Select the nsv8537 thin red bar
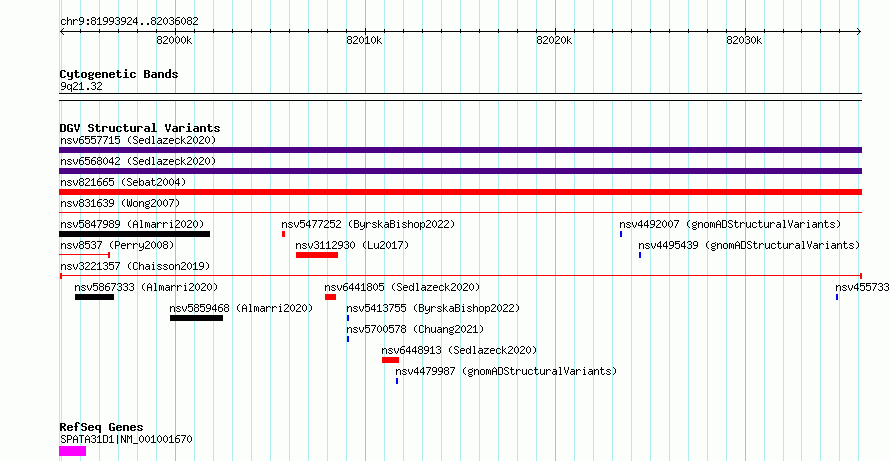890x461 pixels. (85, 255)
